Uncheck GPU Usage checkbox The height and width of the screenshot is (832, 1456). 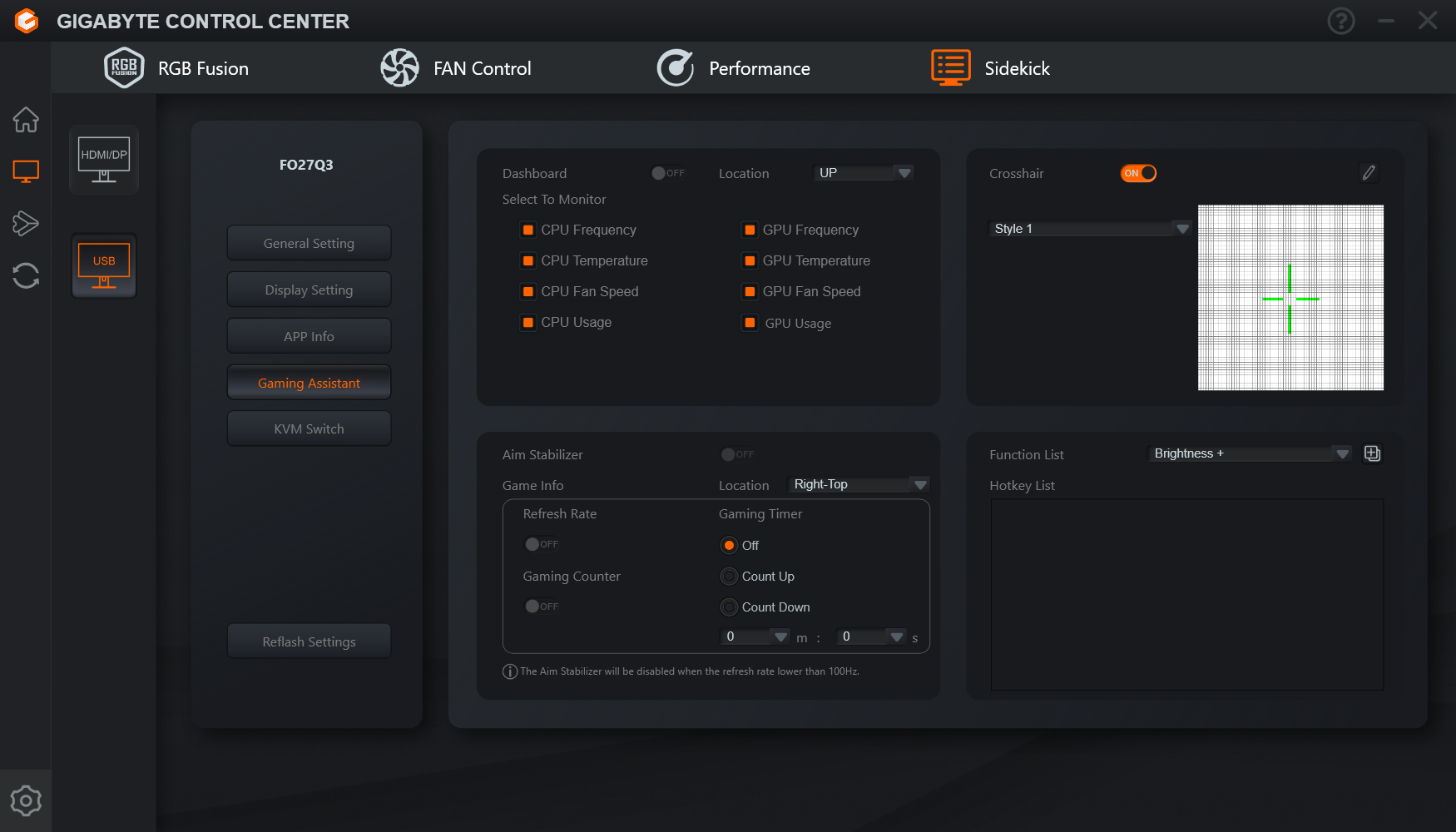pos(750,323)
